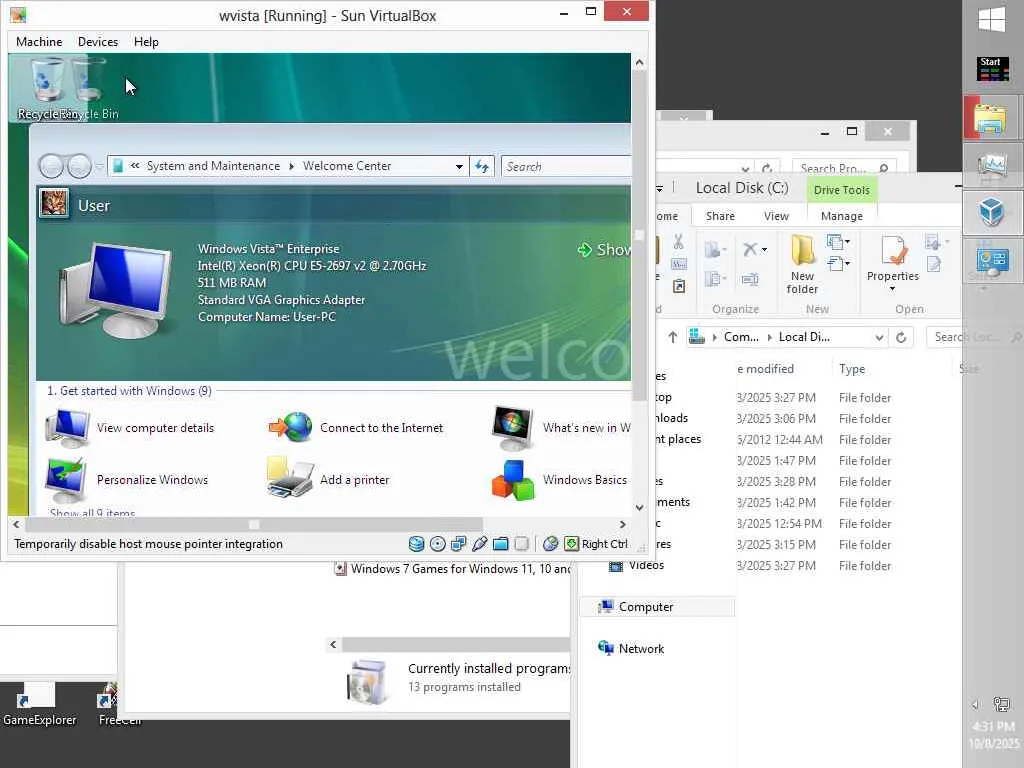This screenshot has height=768, width=1024.
Task: Click the VirtualBox horizontal scrollbar left arrow
Action: pos(16,524)
